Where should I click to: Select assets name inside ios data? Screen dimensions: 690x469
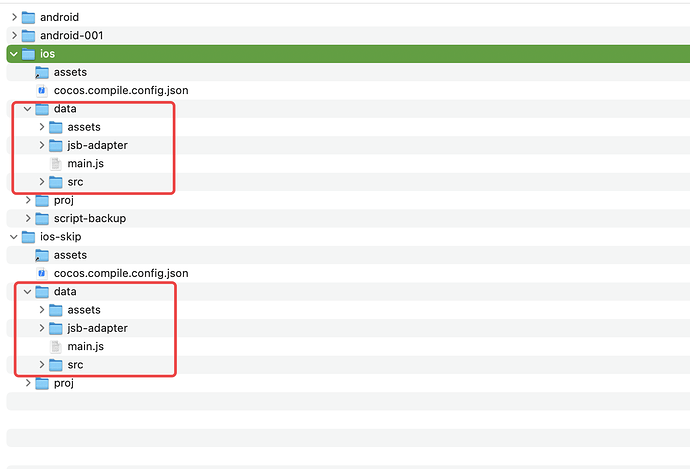pos(84,127)
